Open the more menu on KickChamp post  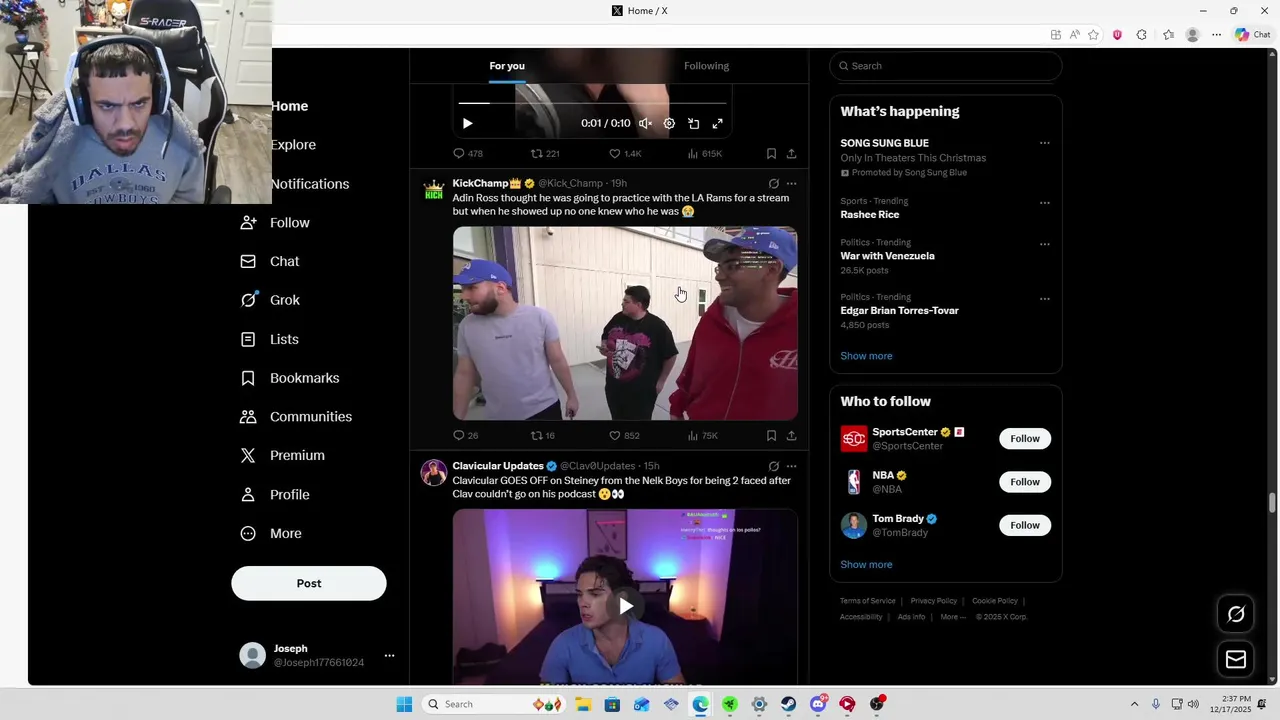coord(791,184)
